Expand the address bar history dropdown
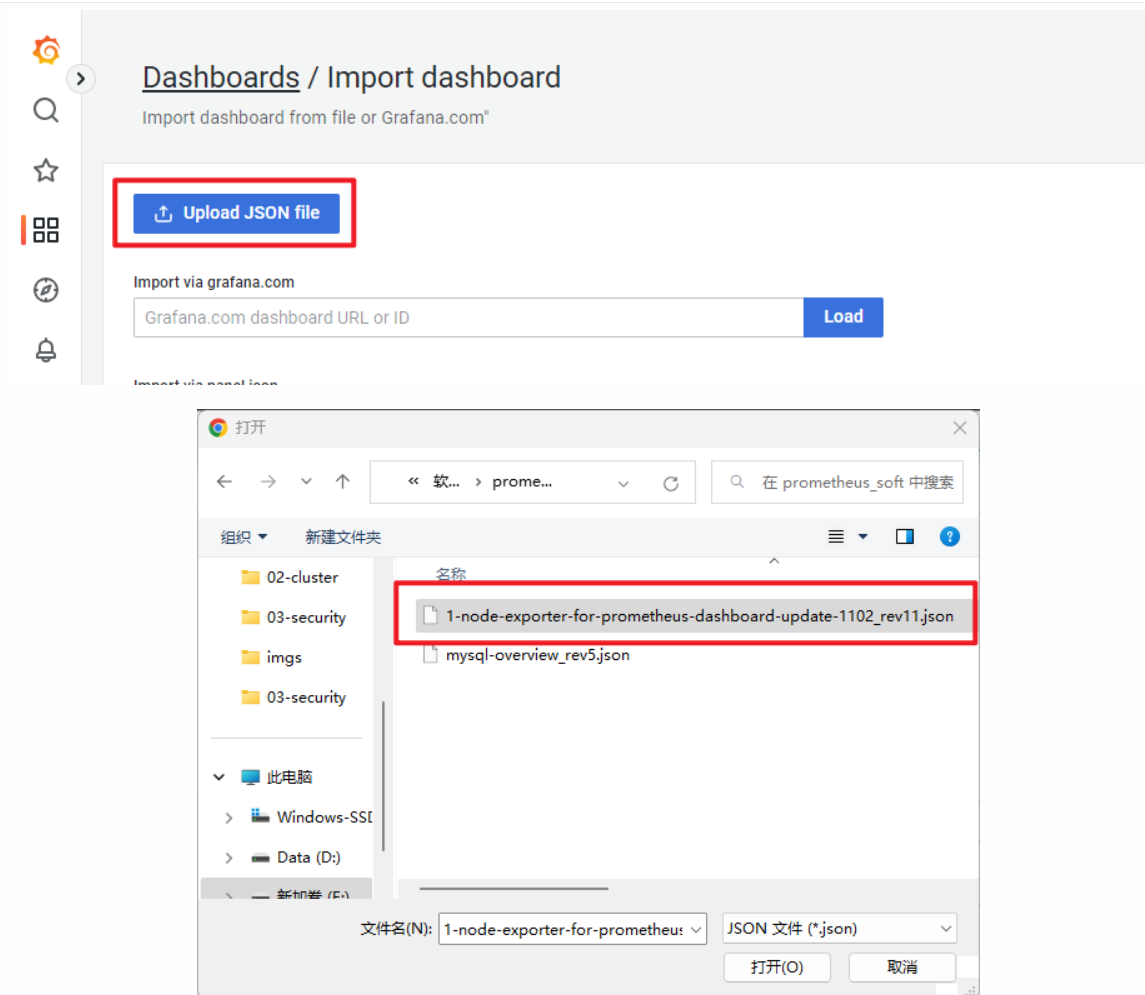Viewport: 1145px width, 995px height. 623,483
